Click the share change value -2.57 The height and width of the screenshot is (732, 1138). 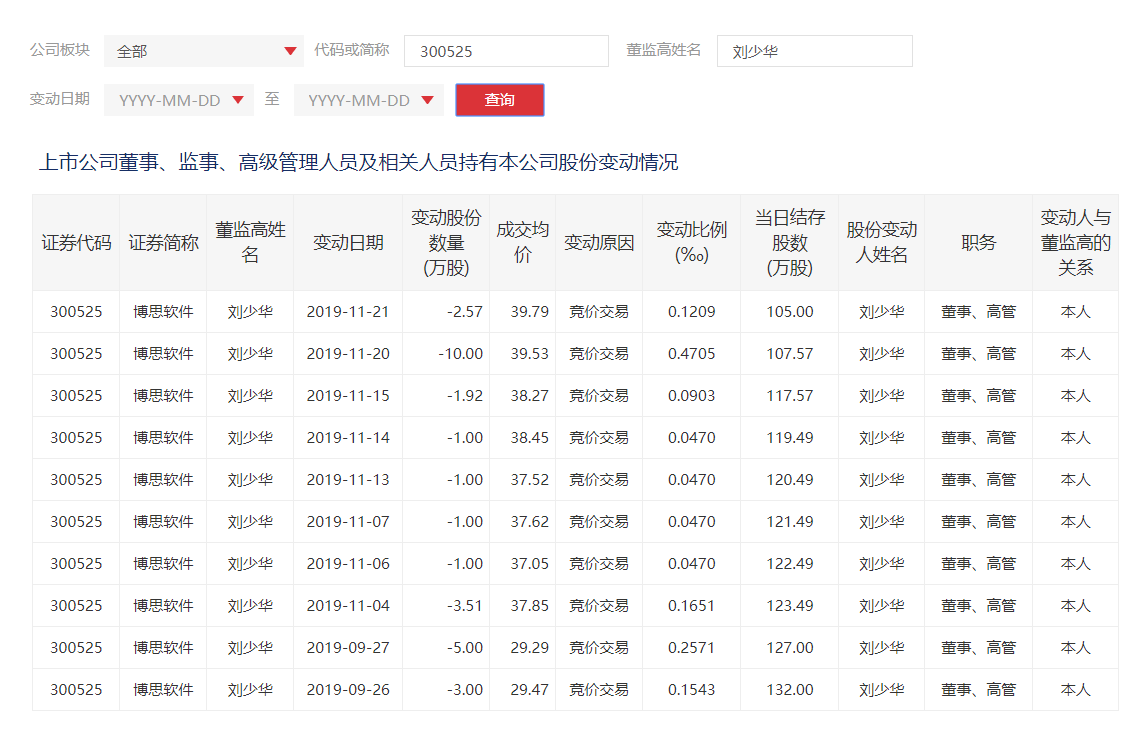464,312
